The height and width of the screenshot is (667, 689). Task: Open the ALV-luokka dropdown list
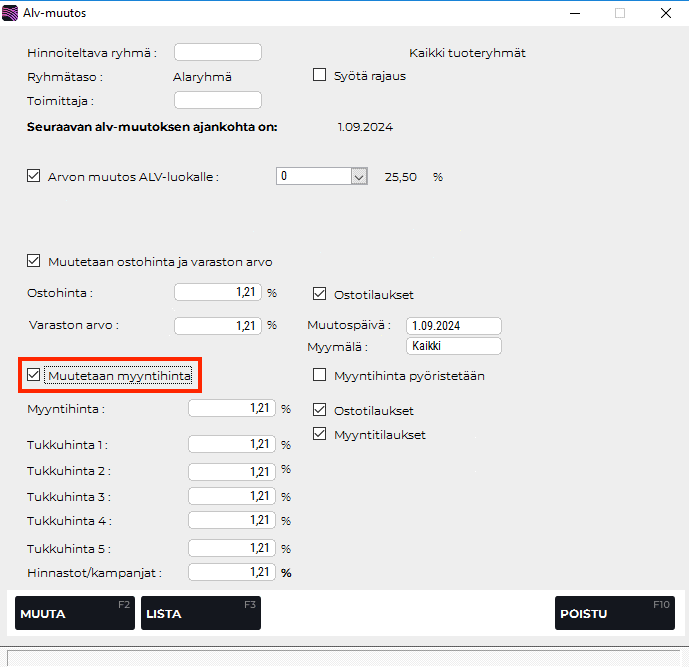coord(359,177)
